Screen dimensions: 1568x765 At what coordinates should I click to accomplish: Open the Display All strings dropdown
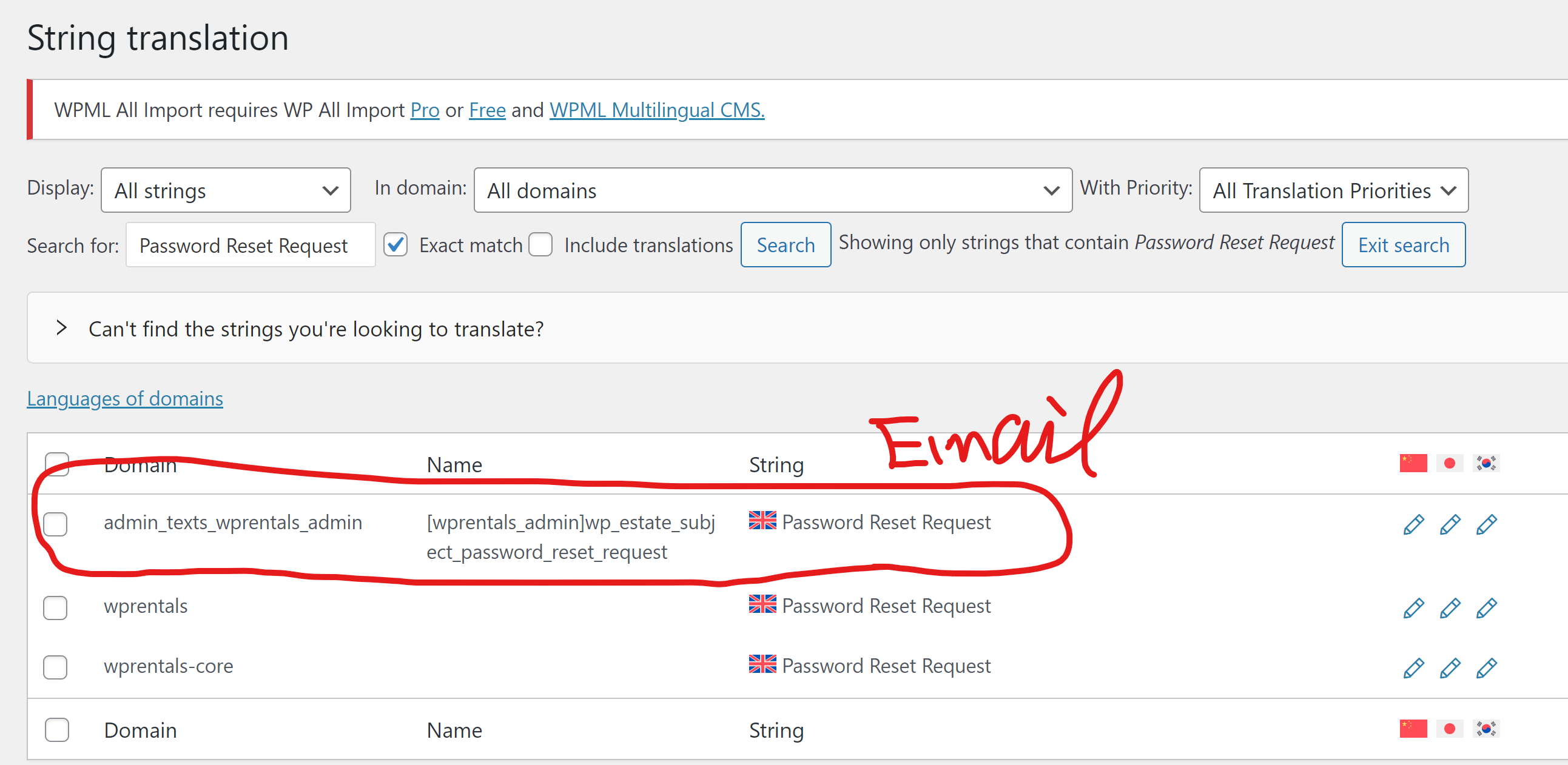pyautogui.click(x=225, y=190)
